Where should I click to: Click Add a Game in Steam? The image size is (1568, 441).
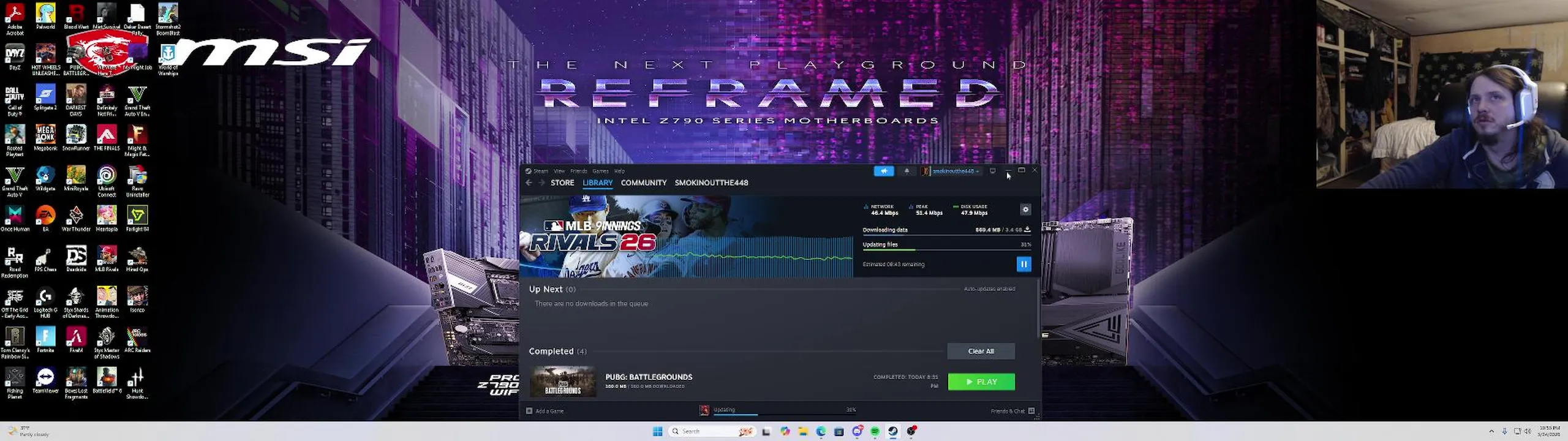pos(545,411)
